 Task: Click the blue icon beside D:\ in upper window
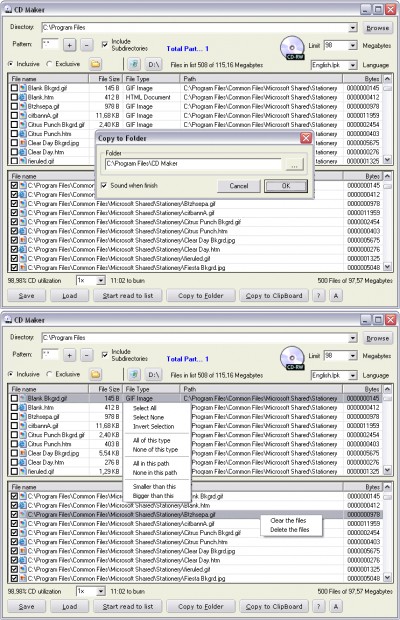point(134,64)
